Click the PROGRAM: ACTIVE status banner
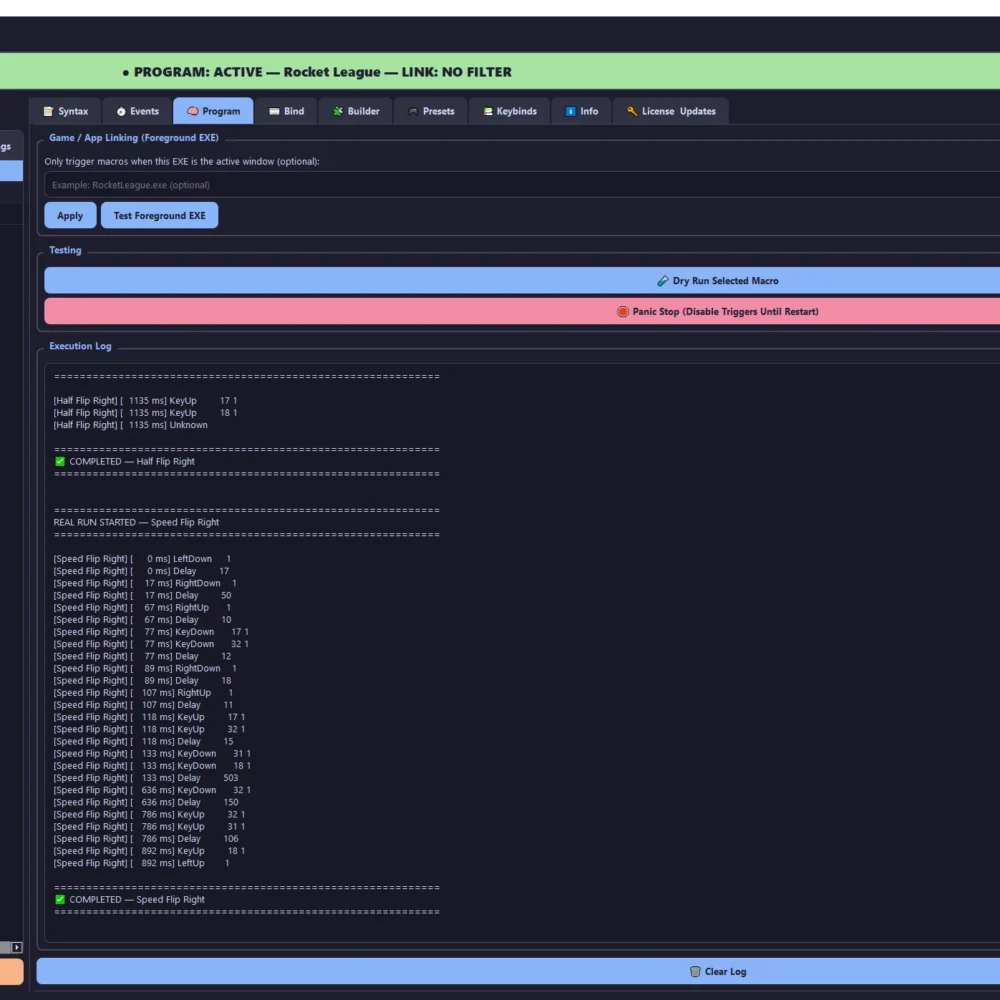The width and height of the screenshot is (1000, 1000). coord(500,71)
